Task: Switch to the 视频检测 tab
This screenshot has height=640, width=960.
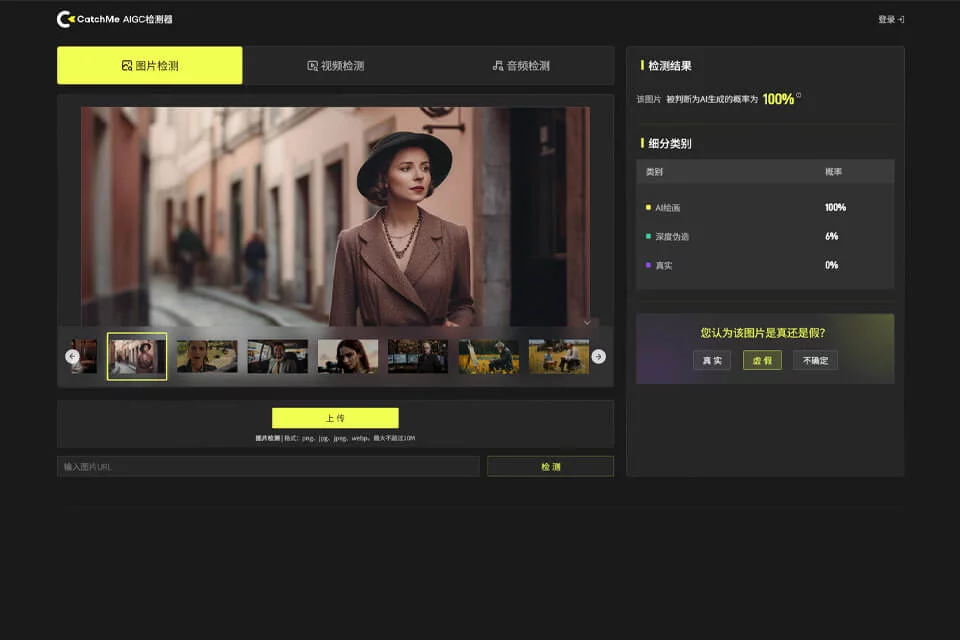Action: coord(336,66)
